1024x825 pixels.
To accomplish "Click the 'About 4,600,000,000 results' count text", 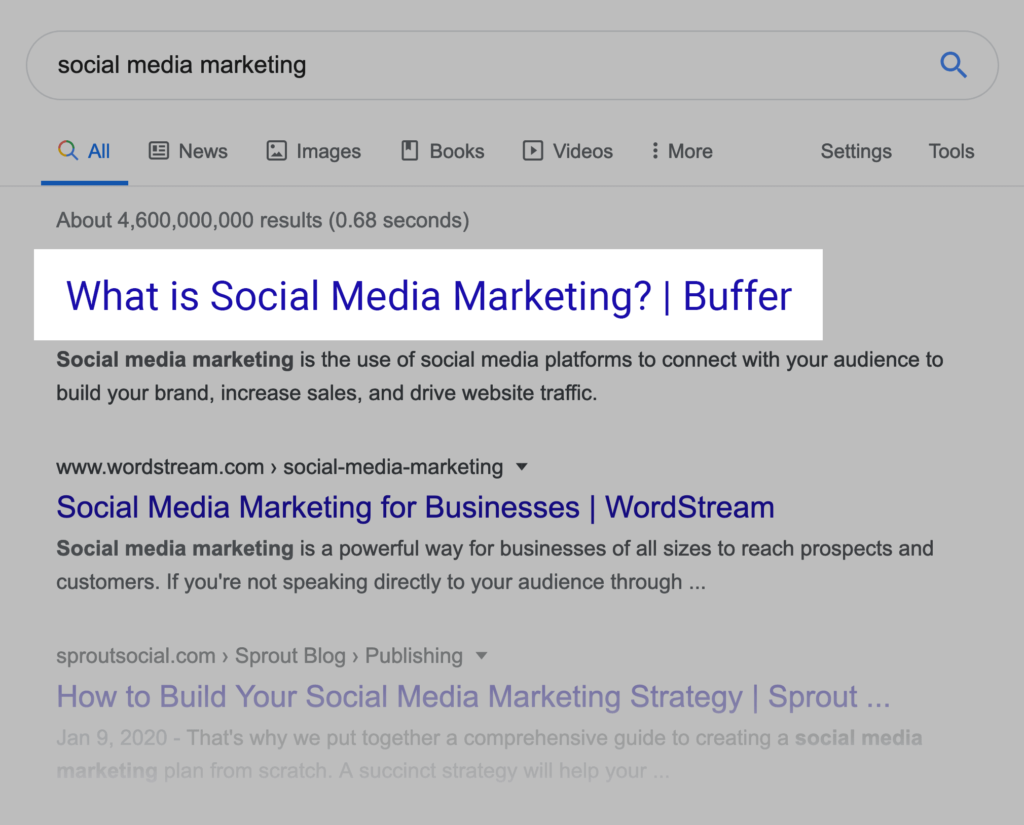I will (x=263, y=220).
